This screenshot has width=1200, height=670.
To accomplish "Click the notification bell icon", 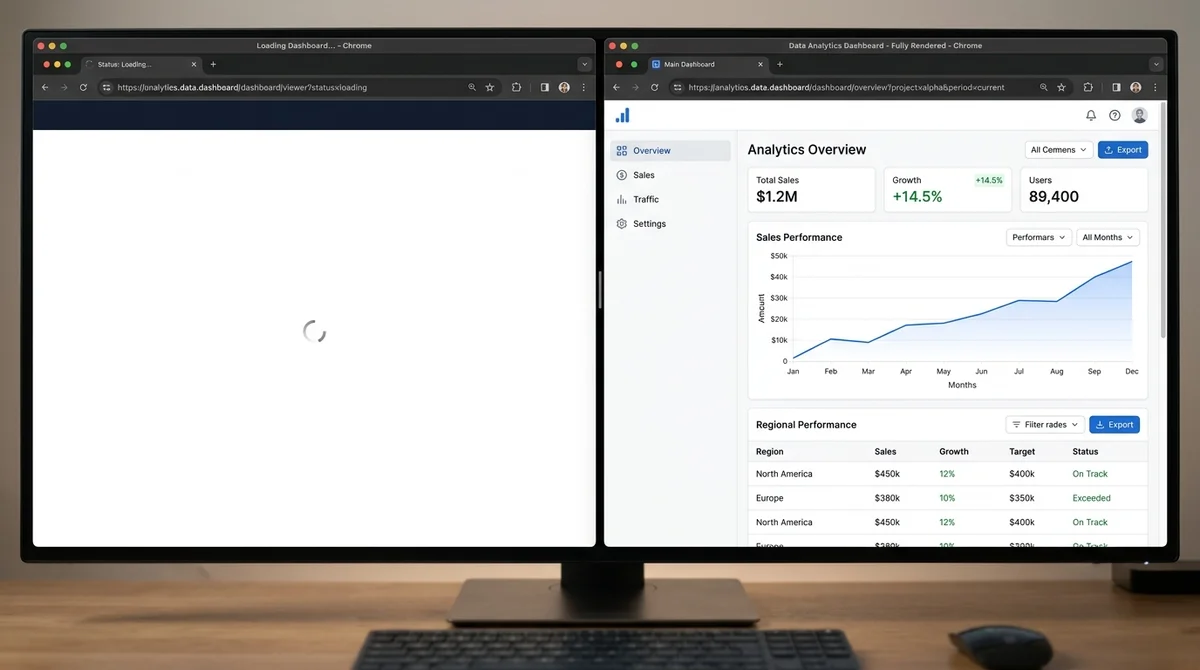I will pyautogui.click(x=1091, y=116).
